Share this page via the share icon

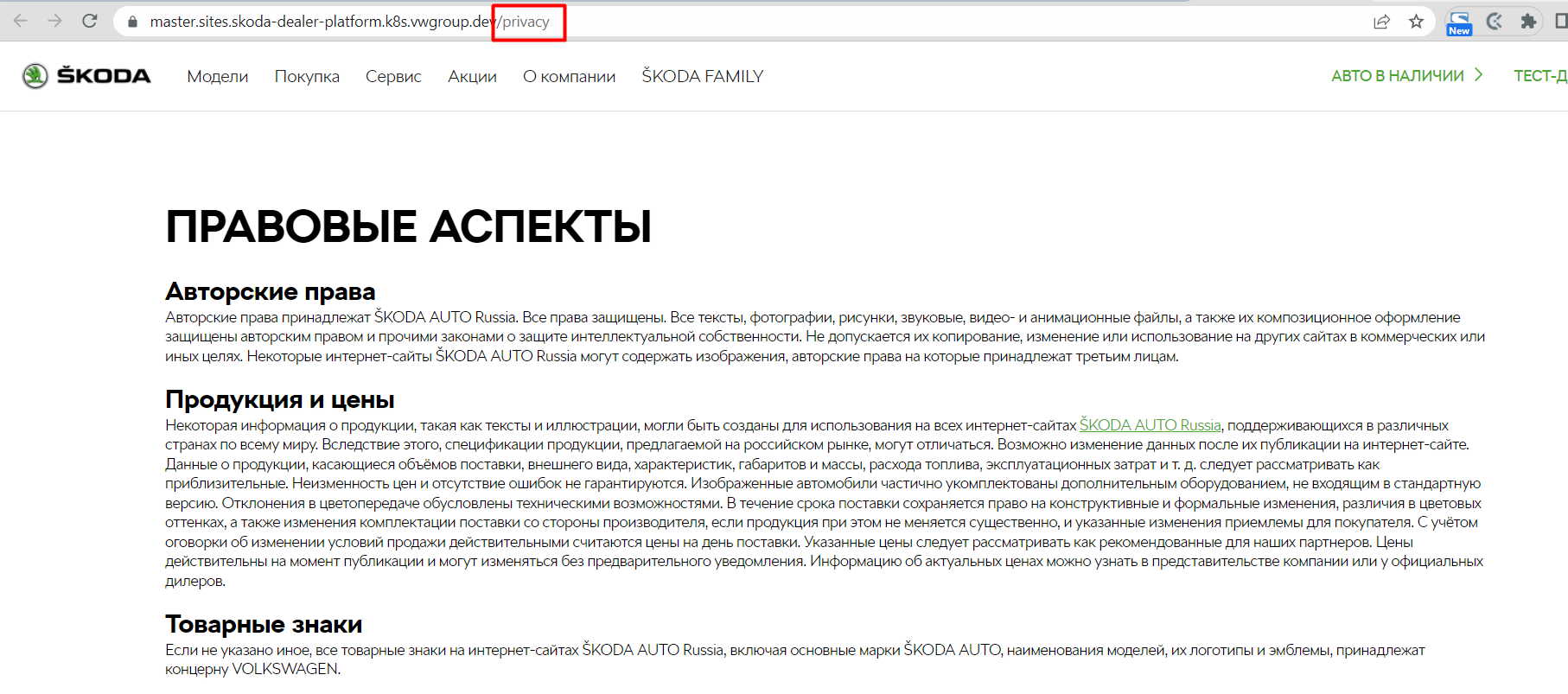click(x=1381, y=22)
